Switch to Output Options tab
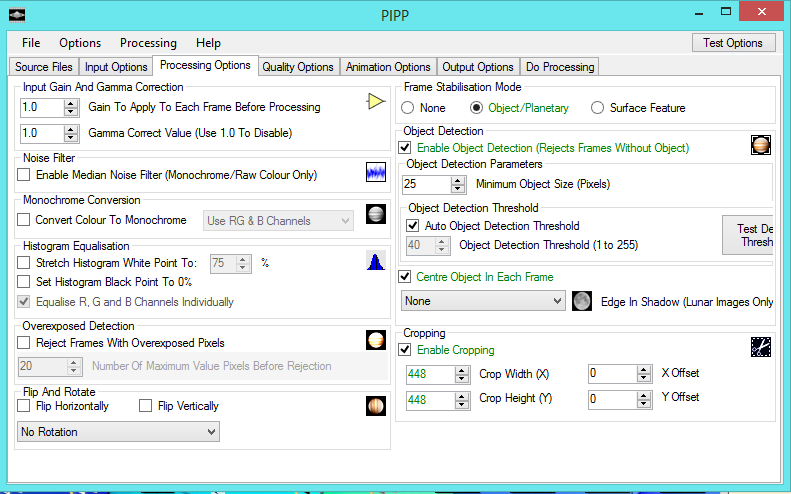The image size is (791, 494). tap(478, 67)
